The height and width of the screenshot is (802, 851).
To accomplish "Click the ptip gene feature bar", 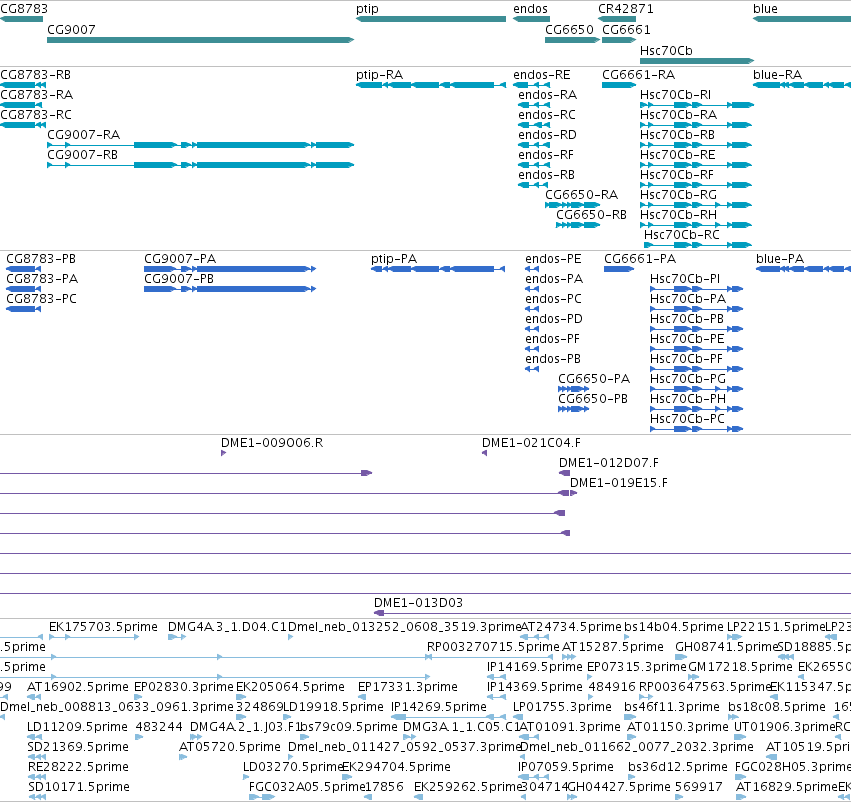I will pos(431,19).
